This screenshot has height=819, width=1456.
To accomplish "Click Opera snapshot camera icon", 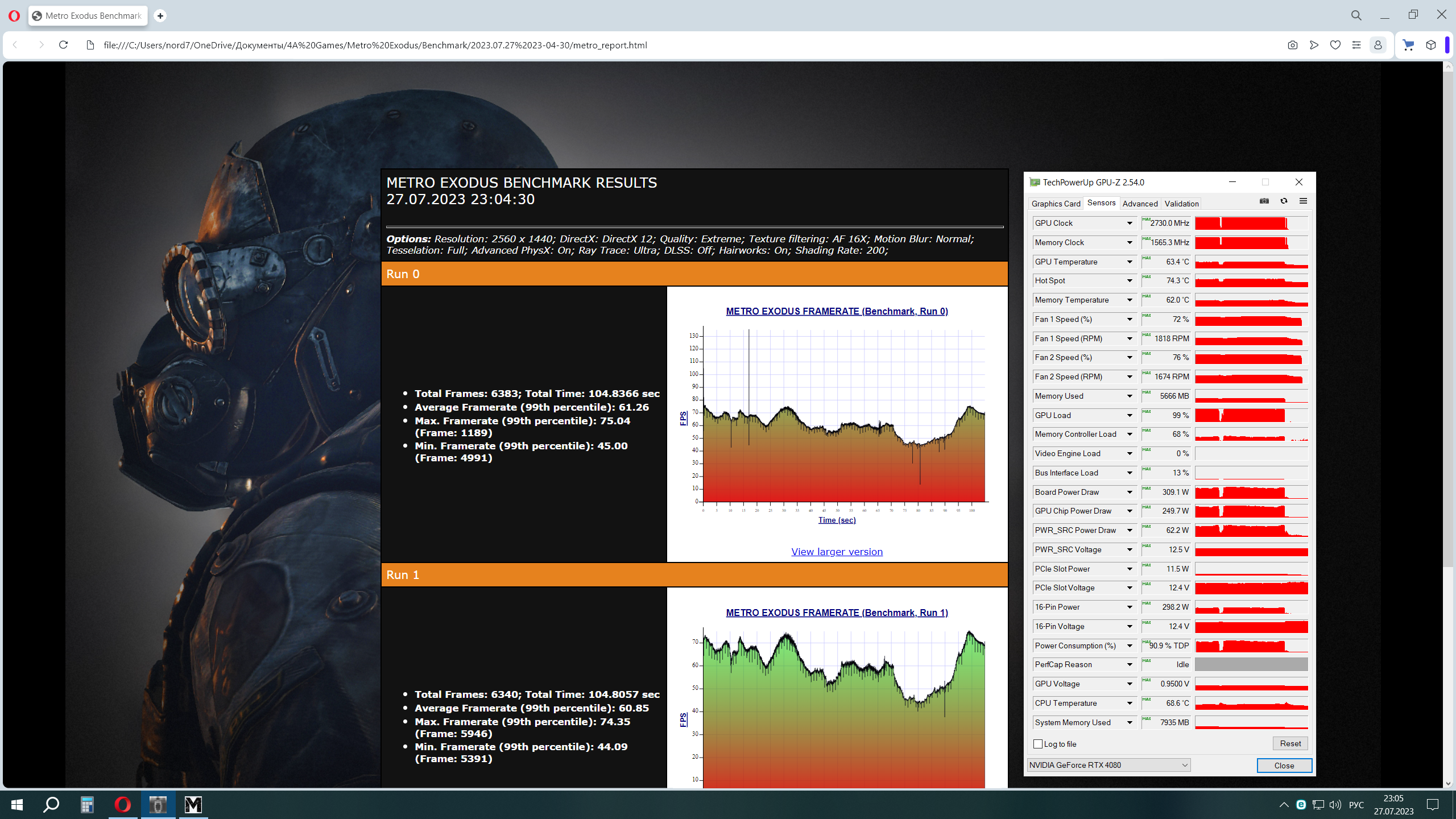I will [x=1292, y=45].
